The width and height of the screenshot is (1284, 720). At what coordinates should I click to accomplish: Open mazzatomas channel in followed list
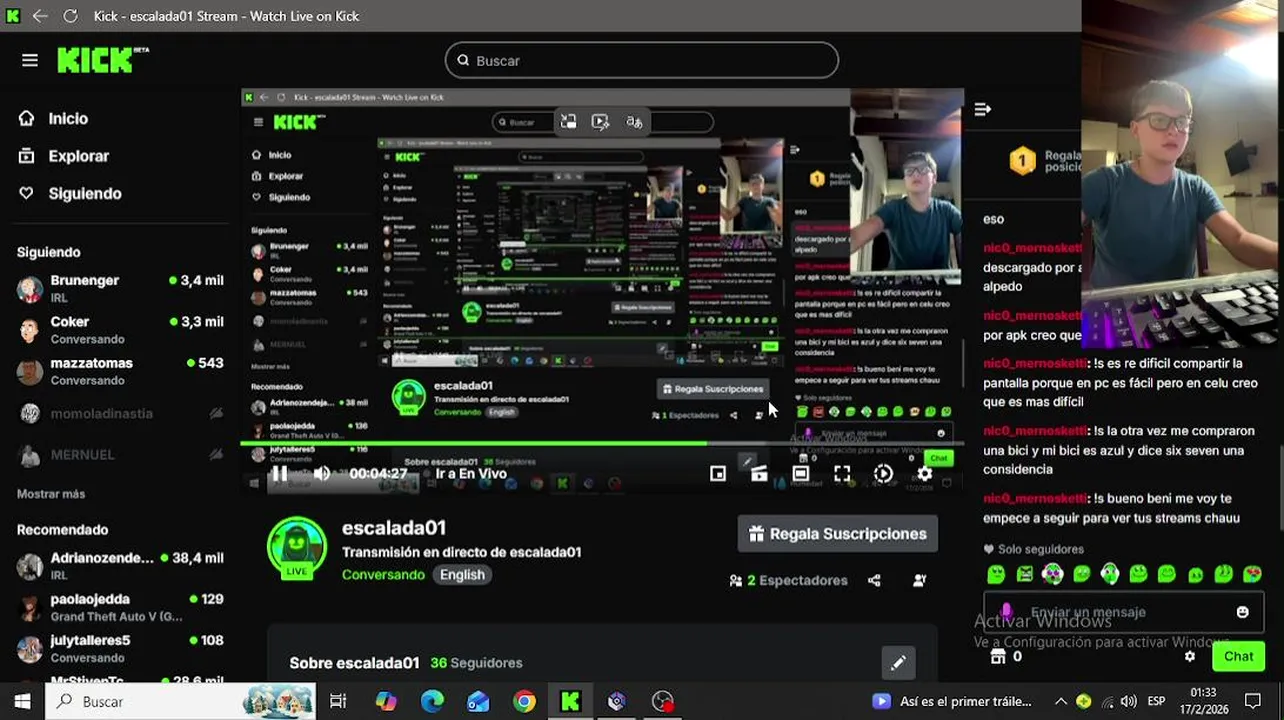[120, 371]
